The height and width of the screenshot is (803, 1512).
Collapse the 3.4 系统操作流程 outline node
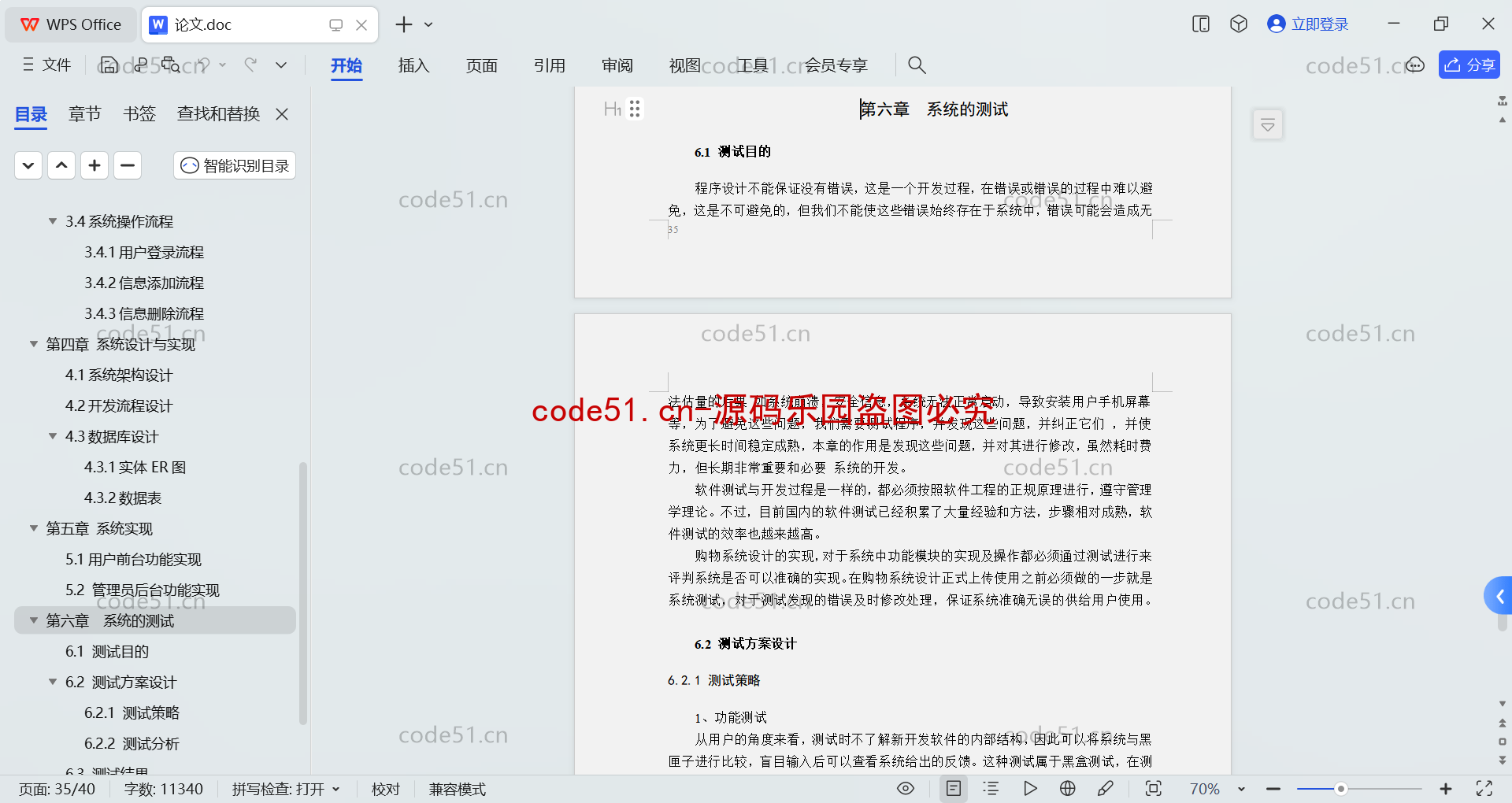pos(53,221)
